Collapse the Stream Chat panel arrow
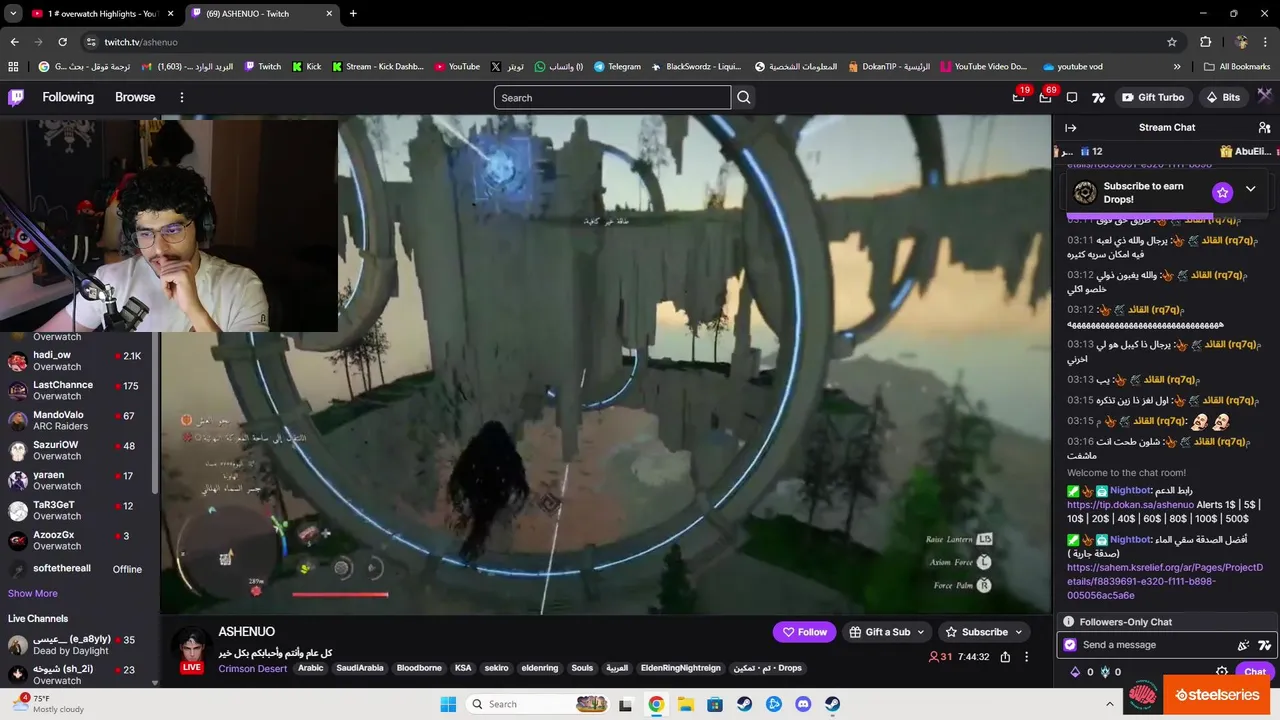 [x=1070, y=127]
